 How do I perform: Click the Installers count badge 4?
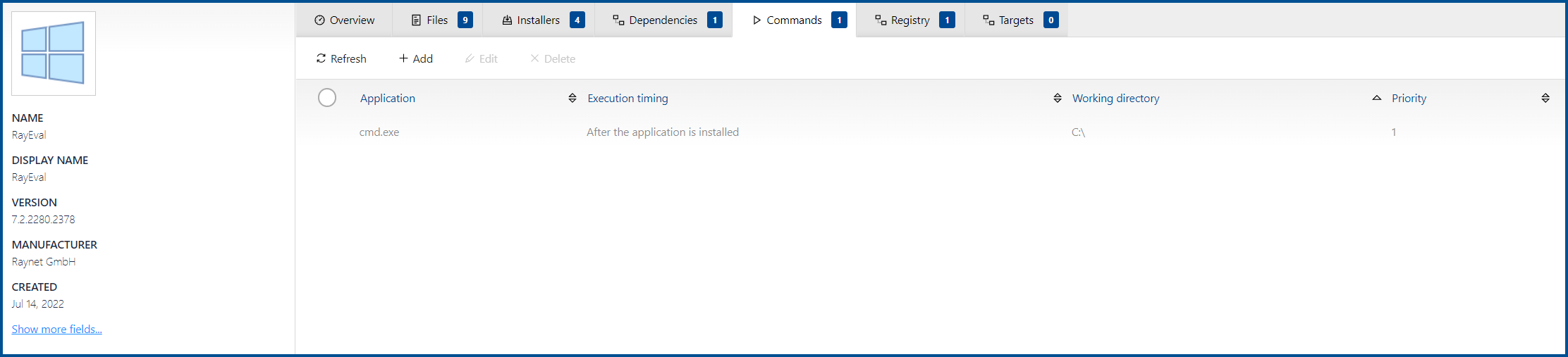577,20
